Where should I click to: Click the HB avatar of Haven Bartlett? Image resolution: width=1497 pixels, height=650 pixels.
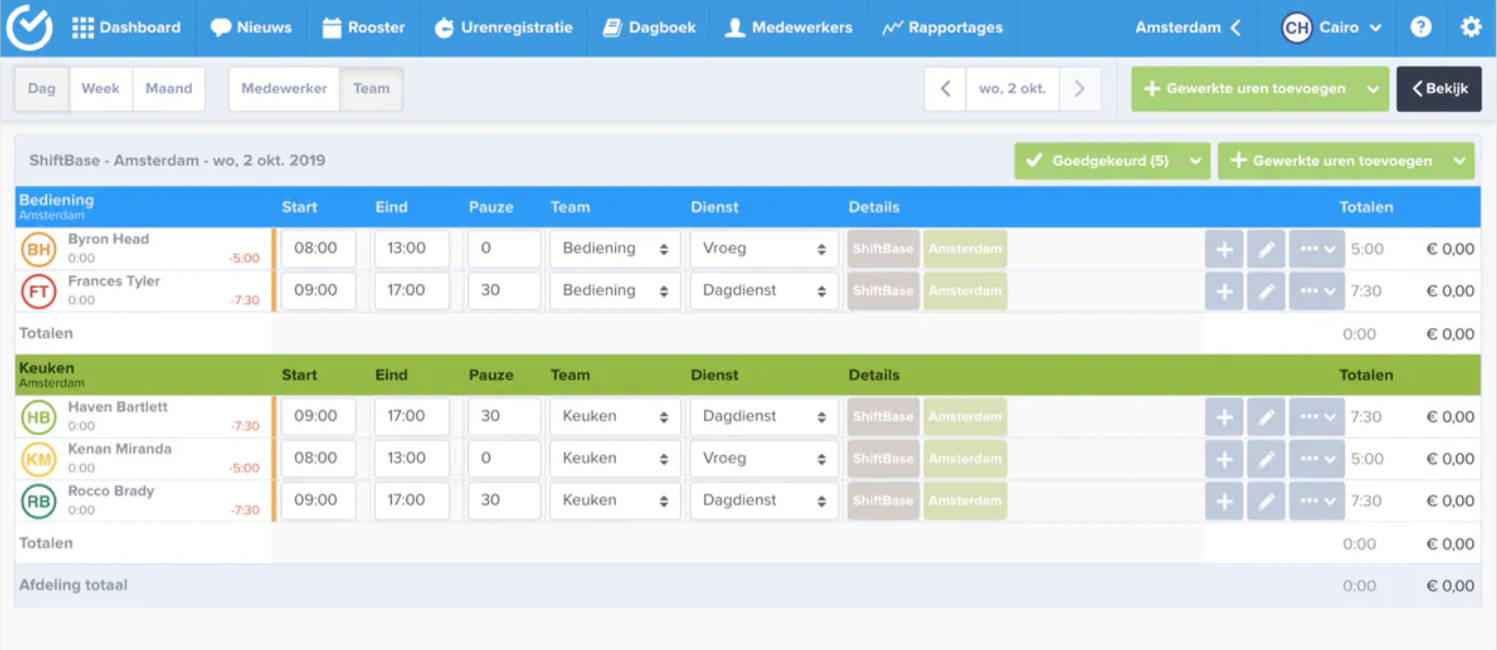[38, 417]
